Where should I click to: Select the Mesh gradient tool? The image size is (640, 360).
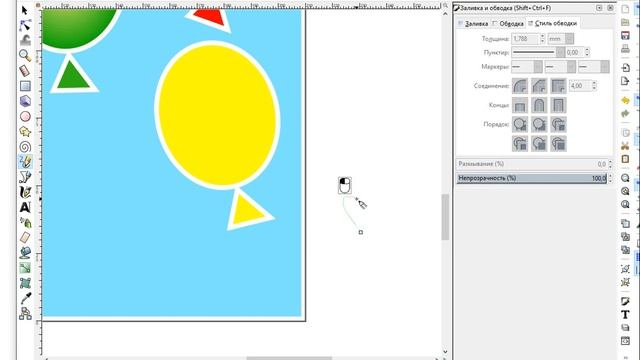coord(25,283)
